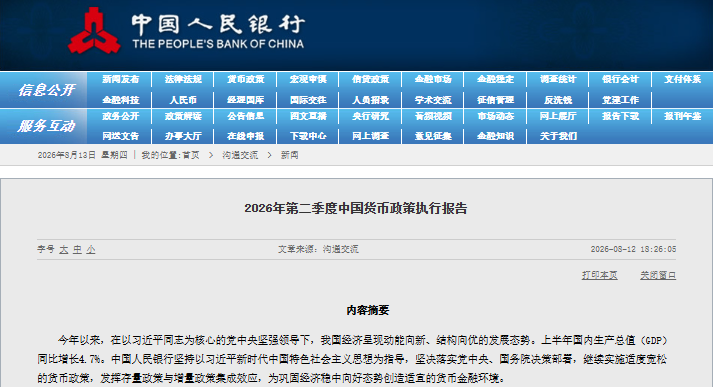716x387 pixels.
Task: Go to 首页 in the breadcrumb
Action: (x=191, y=155)
